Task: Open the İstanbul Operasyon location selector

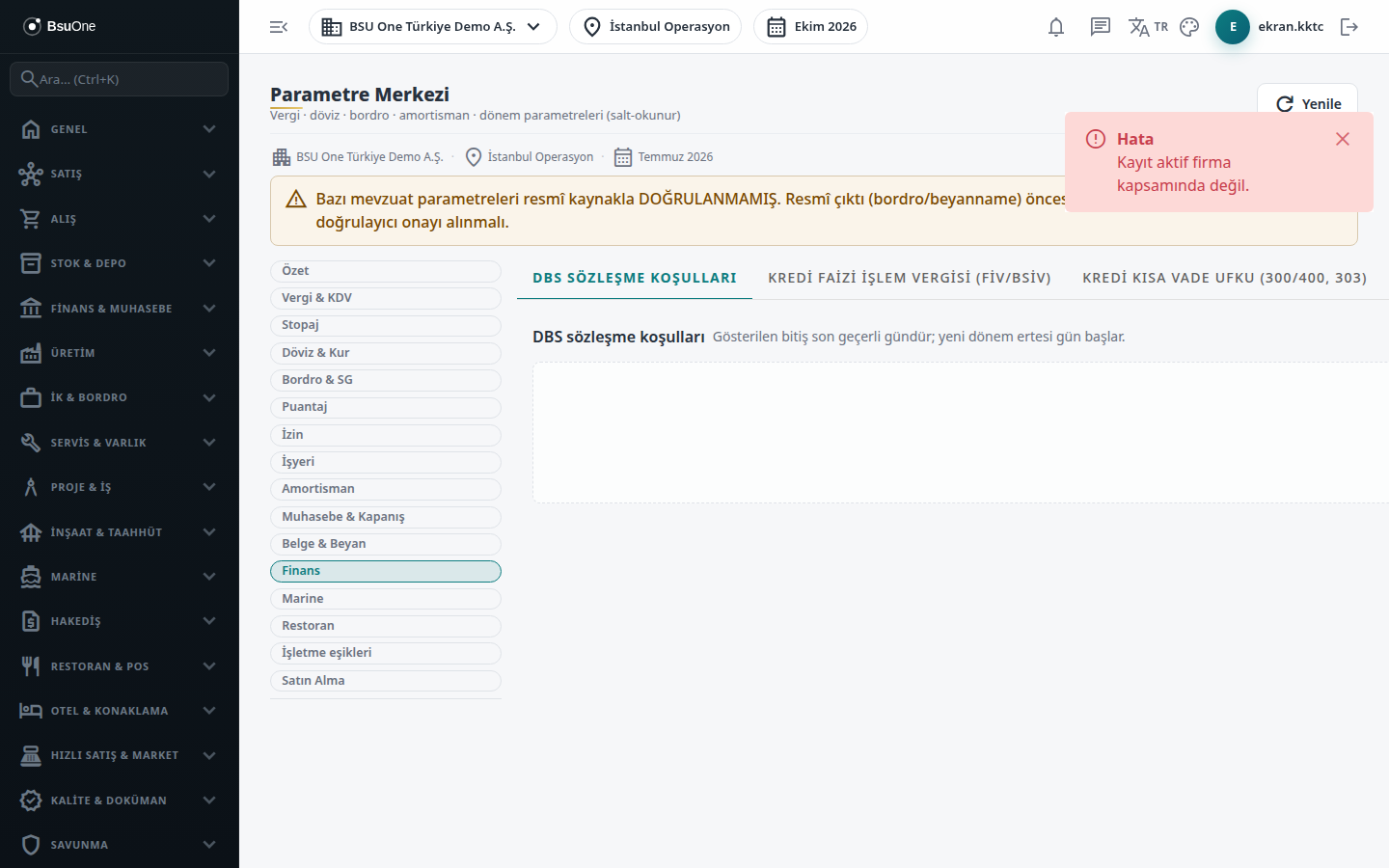Action: (x=656, y=27)
